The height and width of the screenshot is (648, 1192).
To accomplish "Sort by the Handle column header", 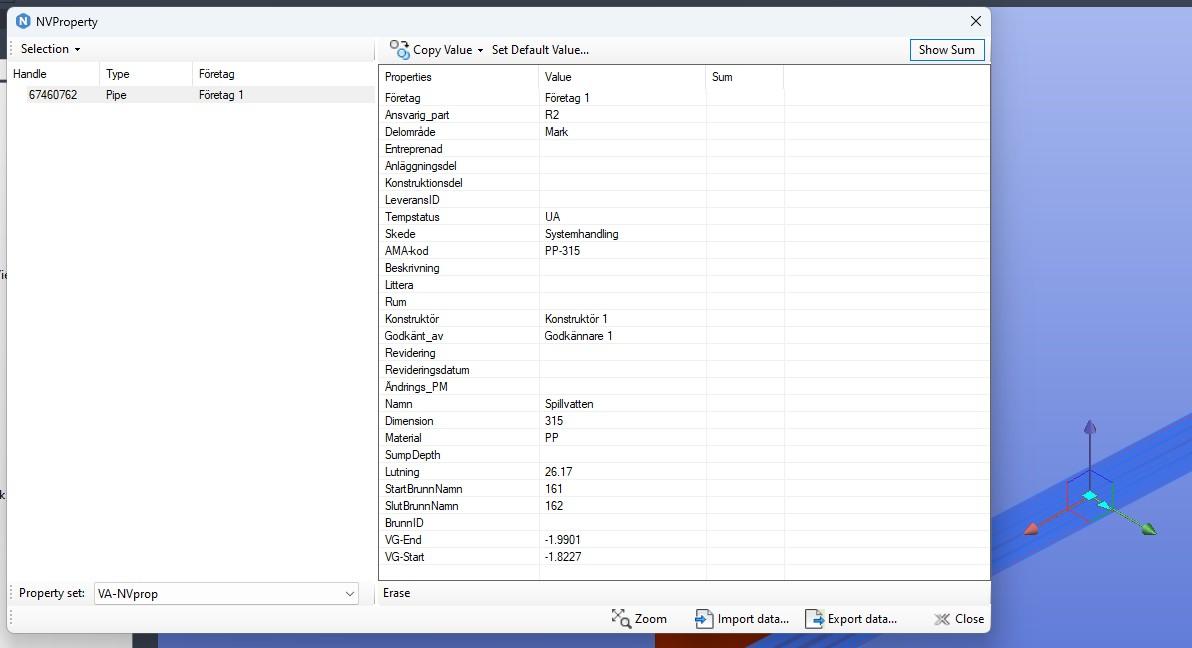I will [53, 74].
